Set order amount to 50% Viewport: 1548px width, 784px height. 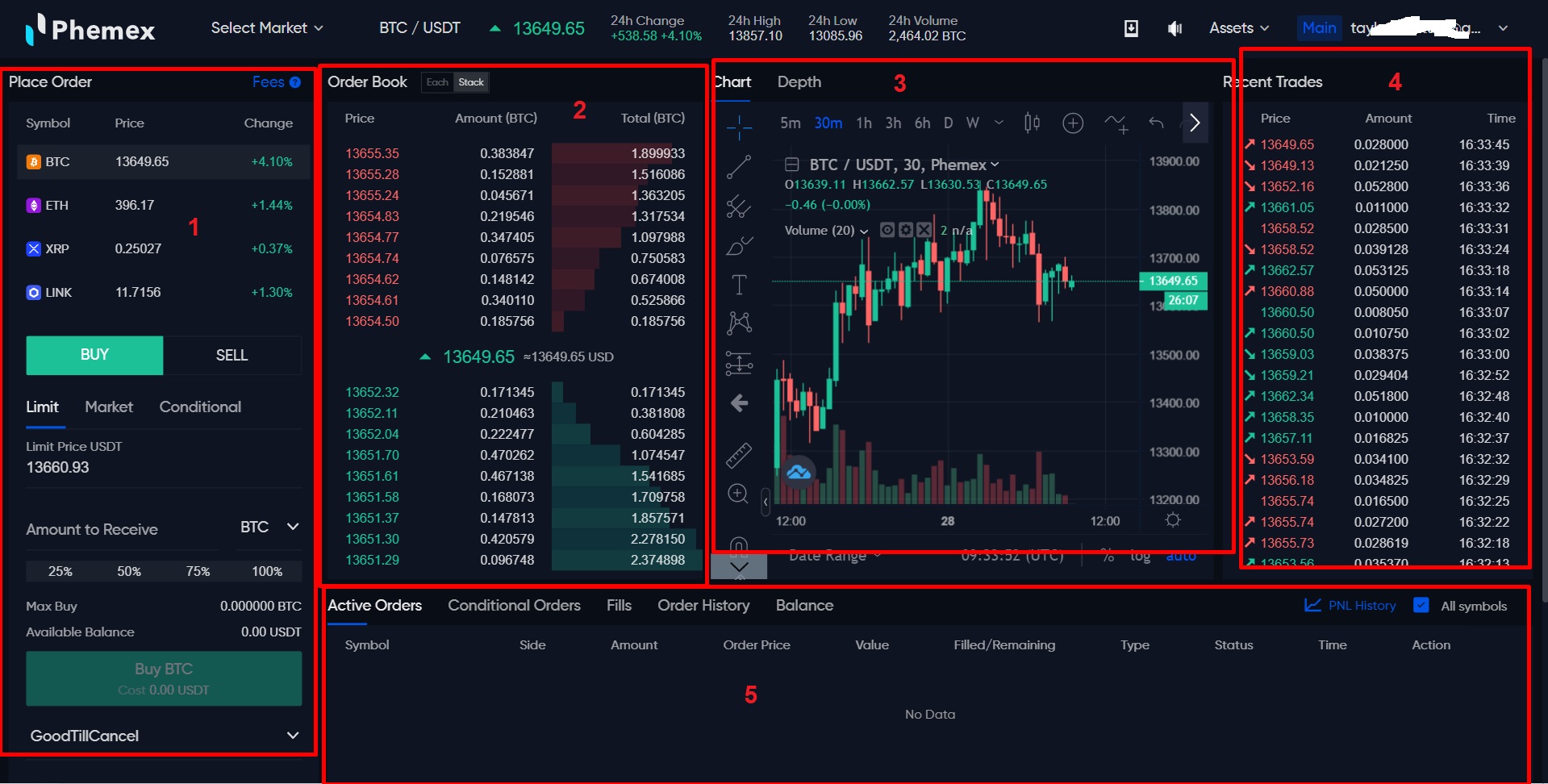coord(129,571)
